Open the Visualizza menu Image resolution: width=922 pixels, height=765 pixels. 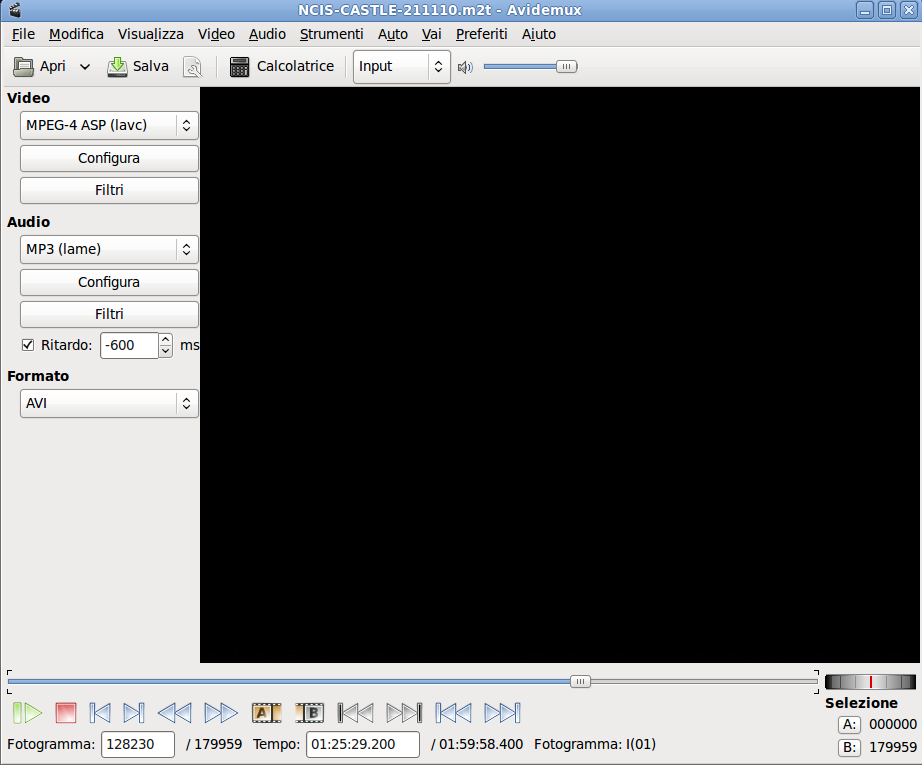point(151,34)
